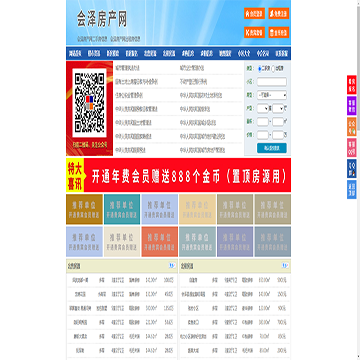Focus the minimum 面积 input field

click(263, 122)
